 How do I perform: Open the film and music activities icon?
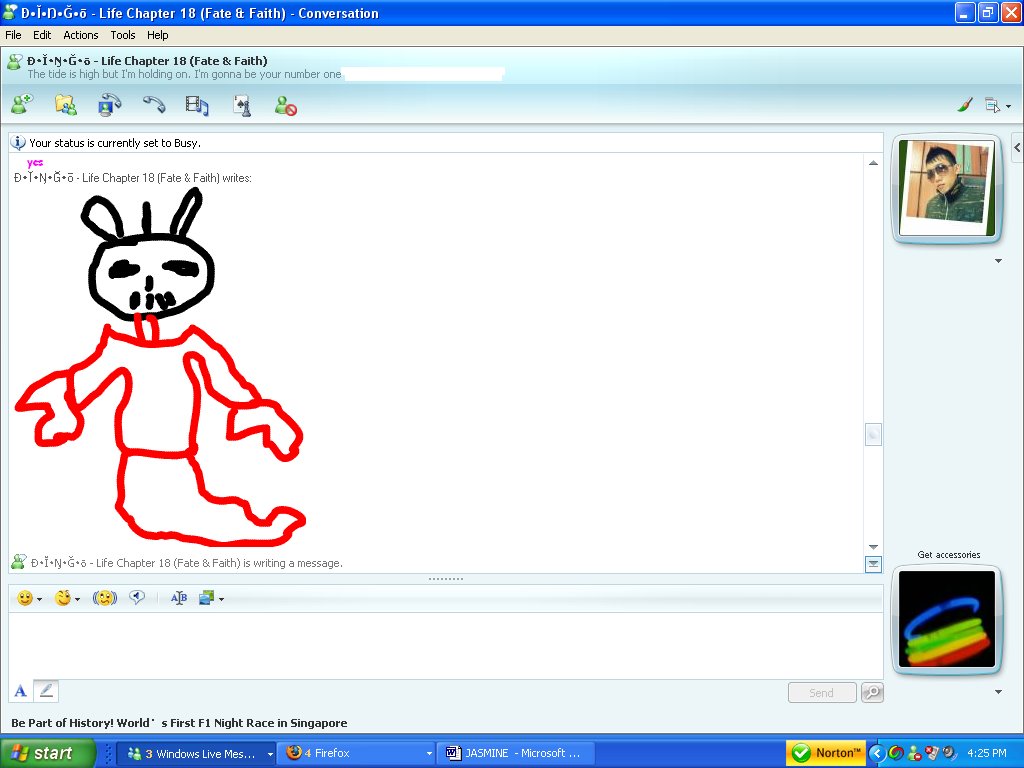click(197, 104)
